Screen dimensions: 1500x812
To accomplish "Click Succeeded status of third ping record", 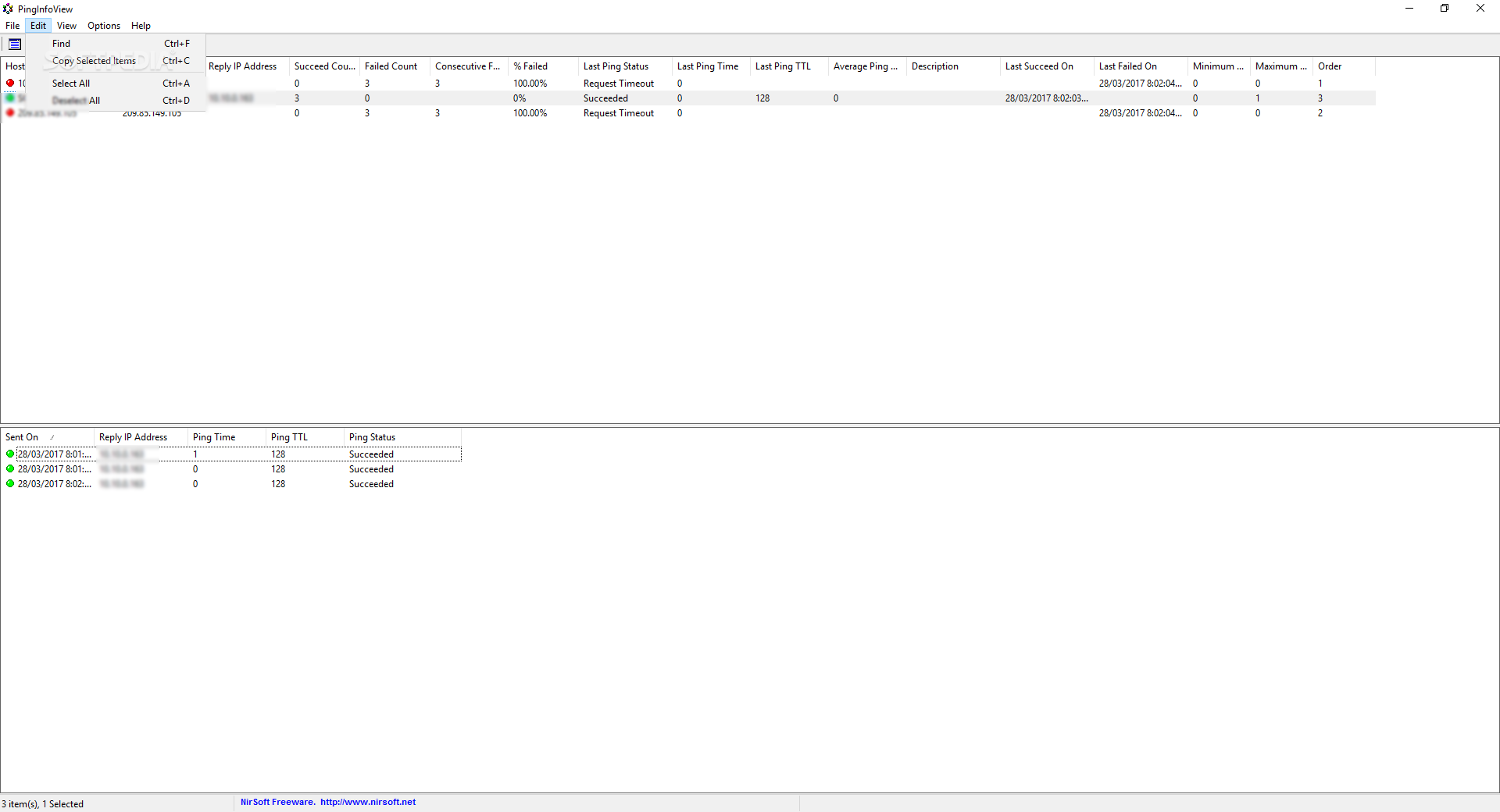I will (x=371, y=484).
